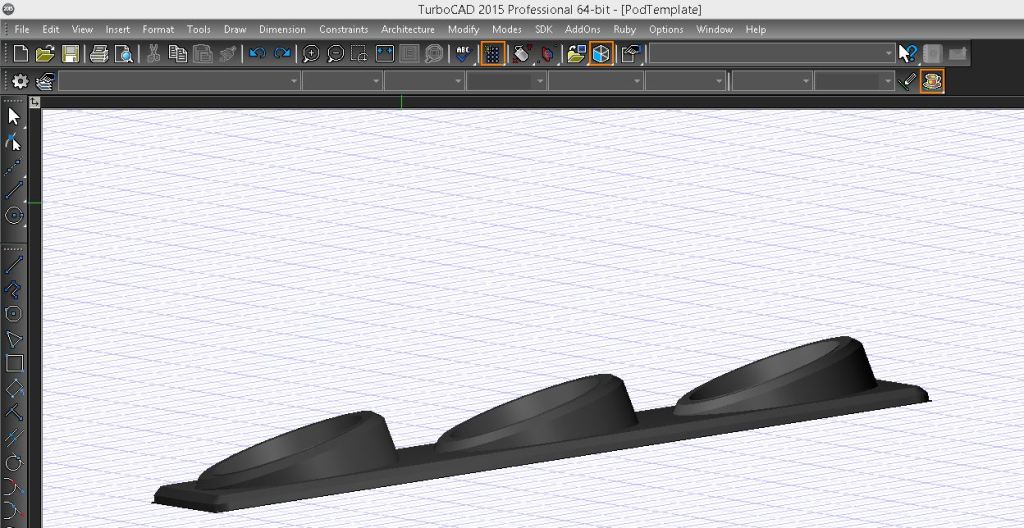The width and height of the screenshot is (1024, 528).
Task: Zoom in on the drawing
Action: [x=311, y=54]
